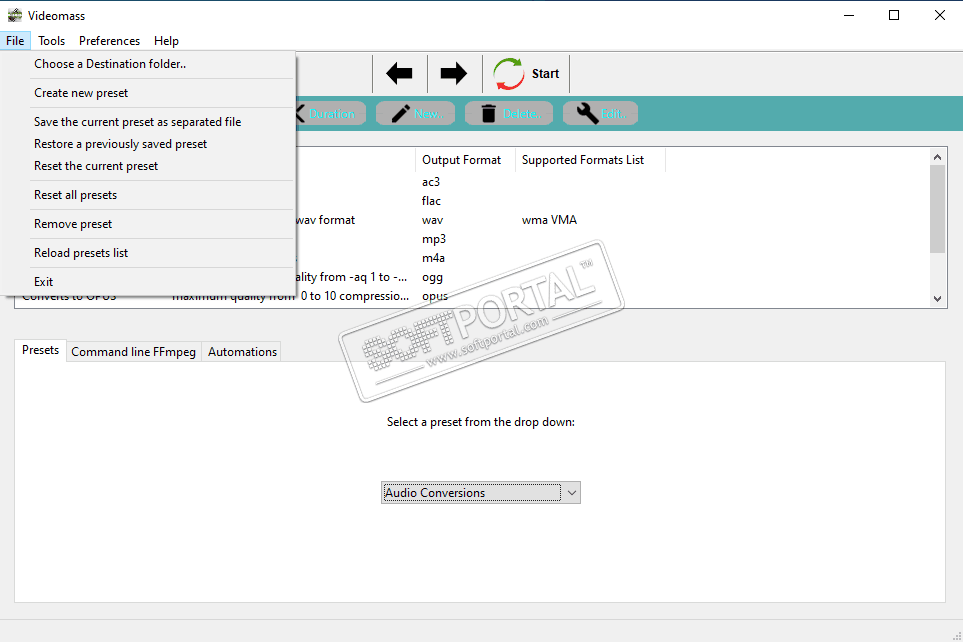Viewport: 963px width, 642px height.
Task: Click the Start conversion icon
Action: pyautogui.click(x=509, y=74)
